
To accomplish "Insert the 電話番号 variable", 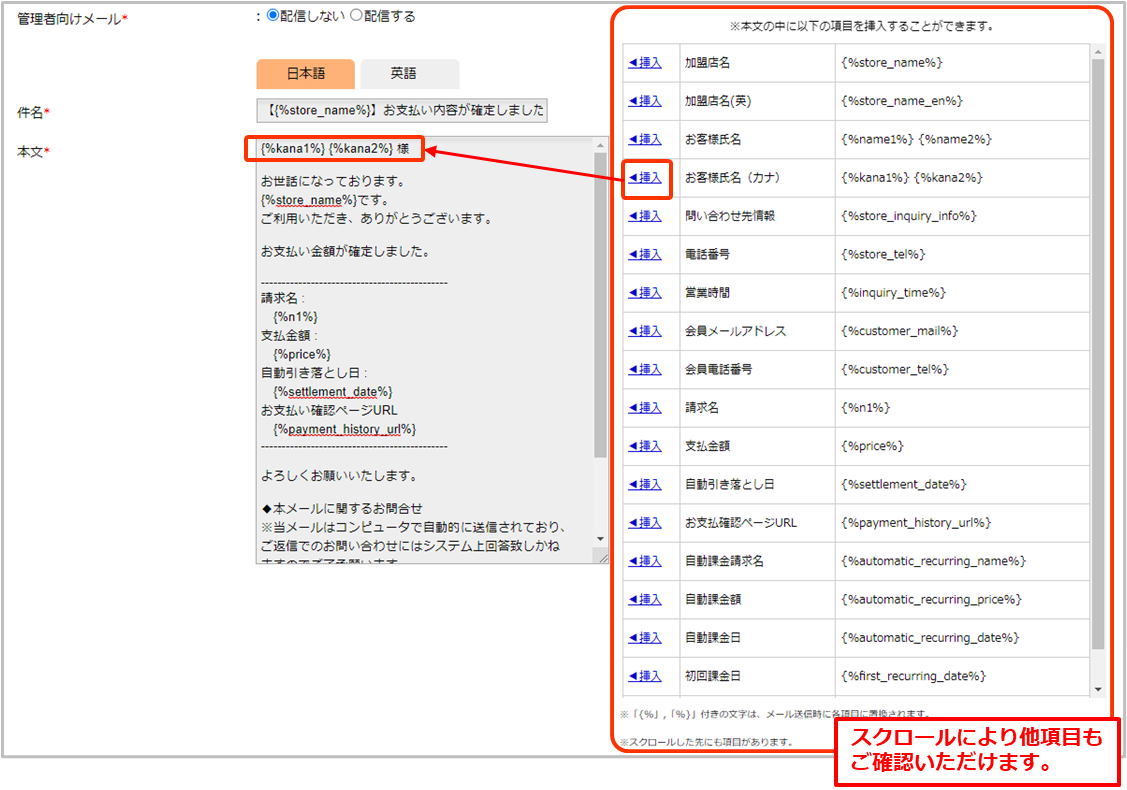I will [x=645, y=254].
